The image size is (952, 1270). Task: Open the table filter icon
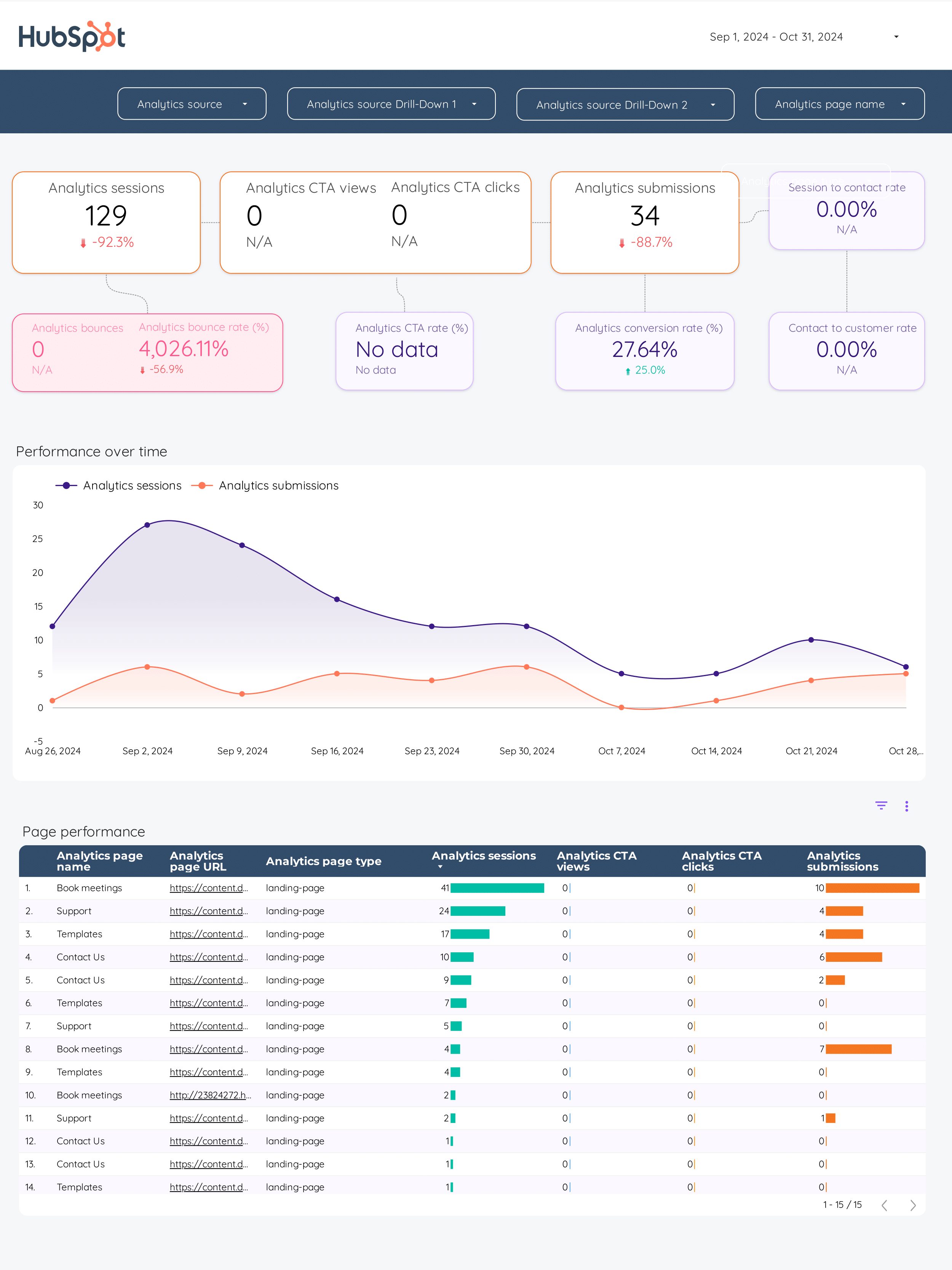click(881, 806)
